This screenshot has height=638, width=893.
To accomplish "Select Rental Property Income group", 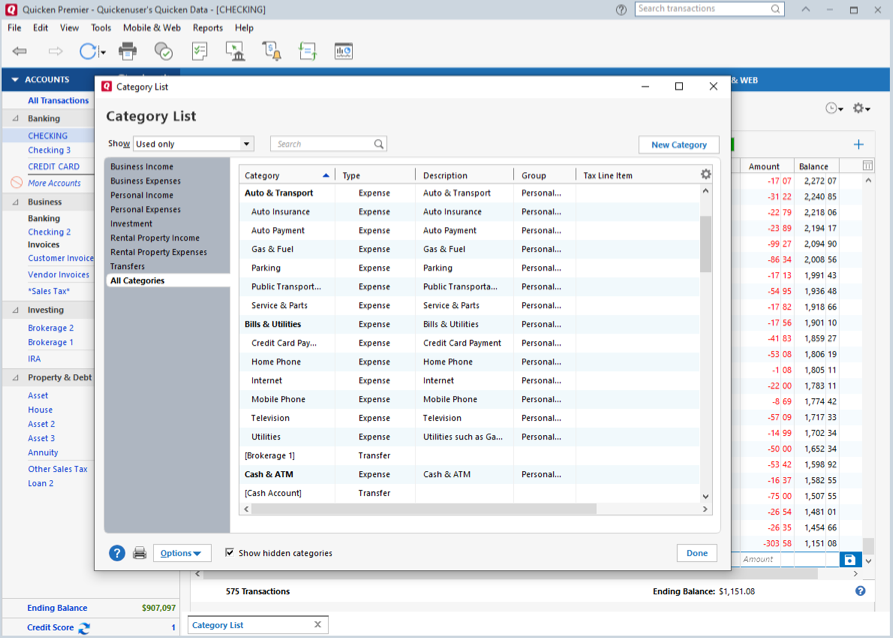I will click(155, 238).
